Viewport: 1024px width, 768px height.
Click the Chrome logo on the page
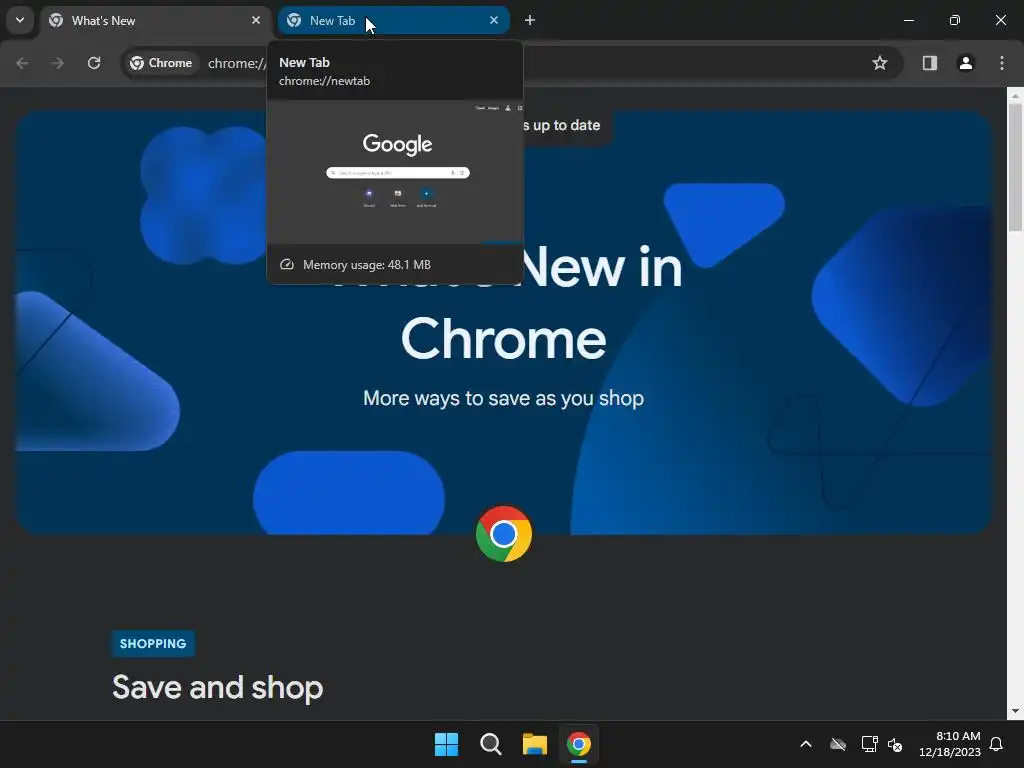(x=504, y=534)
